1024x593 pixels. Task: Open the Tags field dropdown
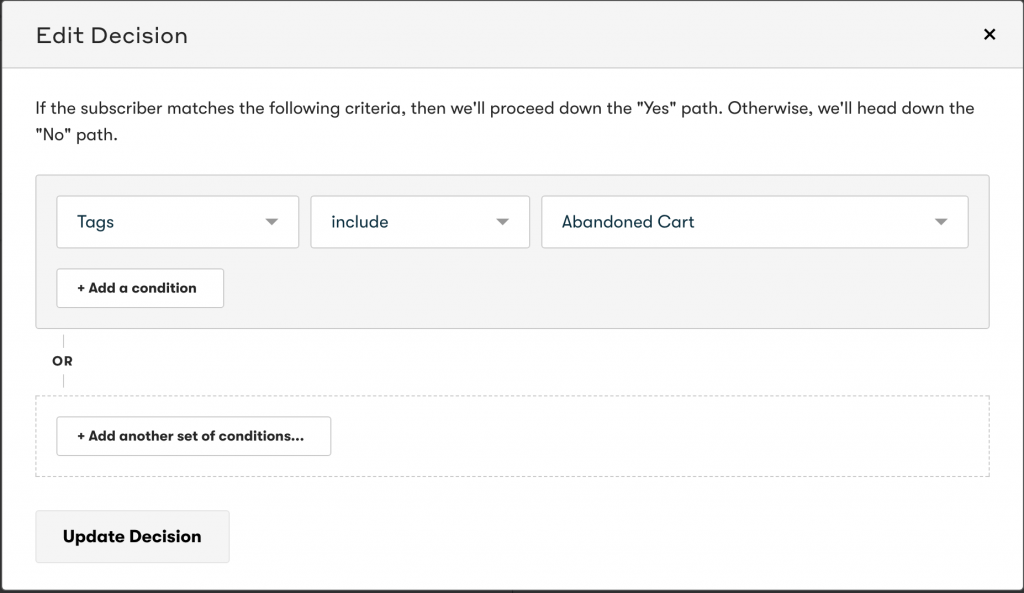(178, 222)
